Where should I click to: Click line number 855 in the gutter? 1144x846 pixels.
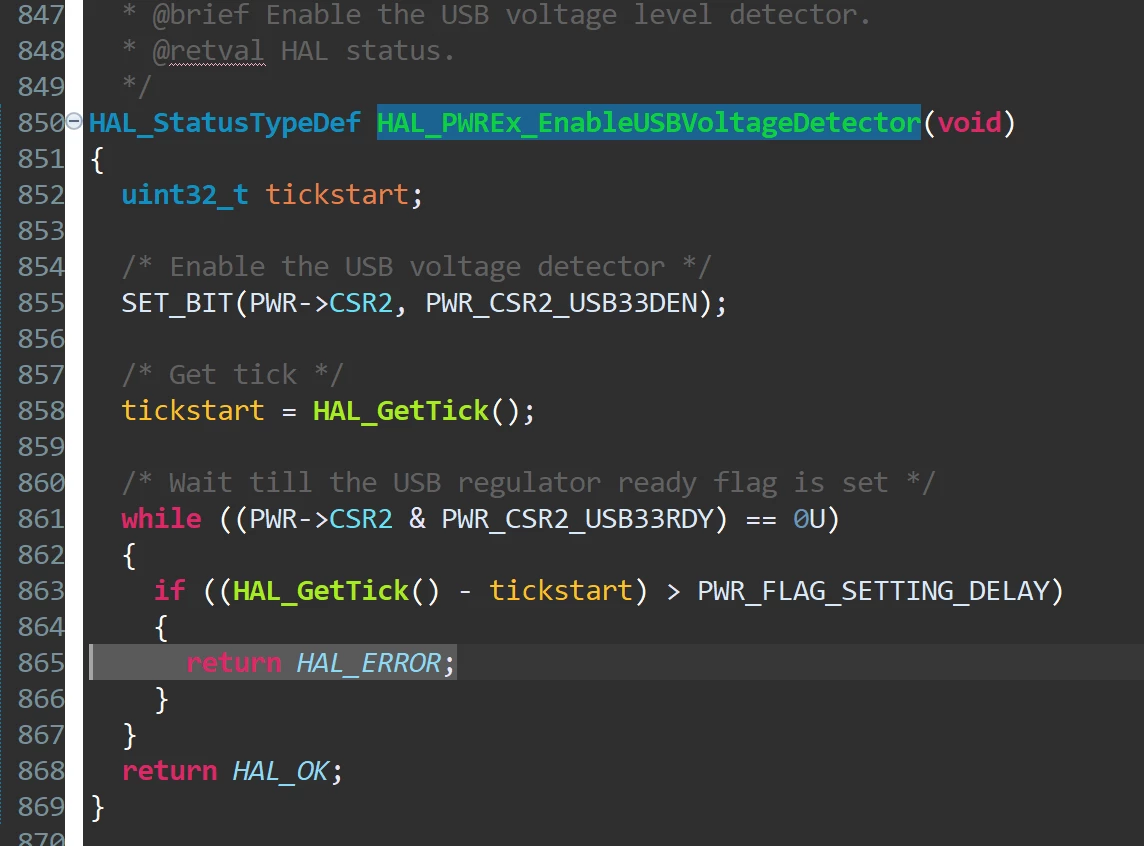[42, 303]
